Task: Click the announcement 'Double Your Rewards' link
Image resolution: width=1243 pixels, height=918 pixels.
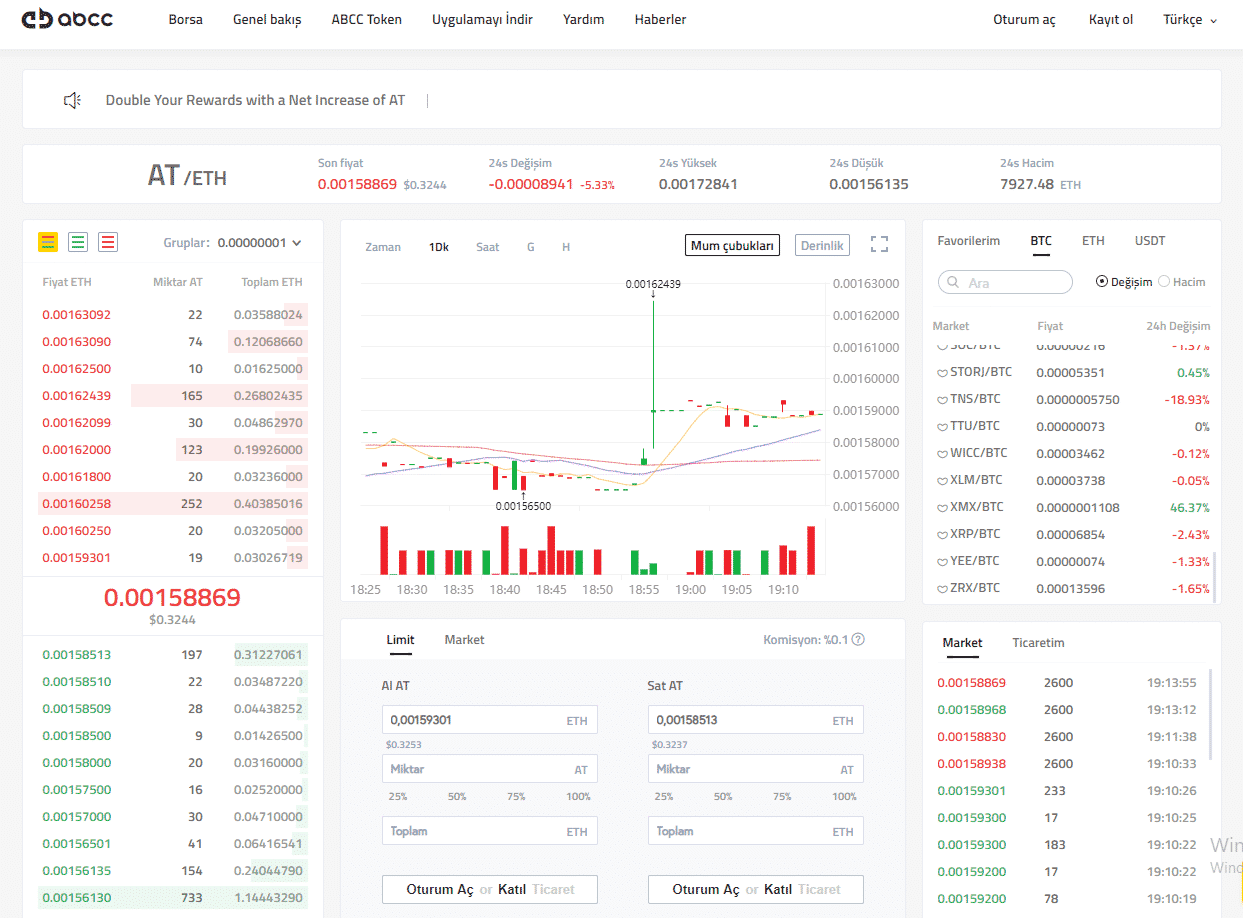Action: (256, 100)
